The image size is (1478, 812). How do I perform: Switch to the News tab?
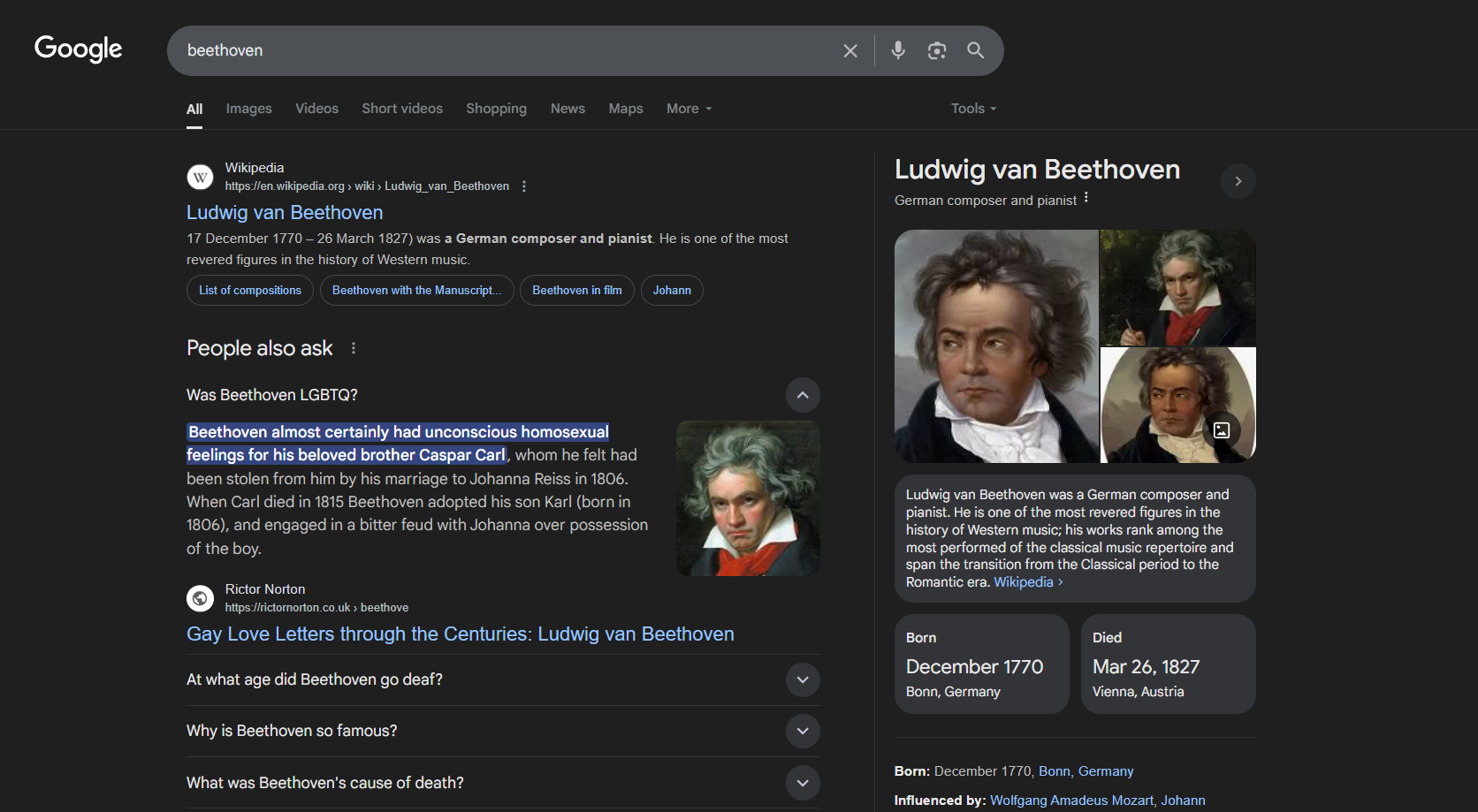tap(568, 109)
